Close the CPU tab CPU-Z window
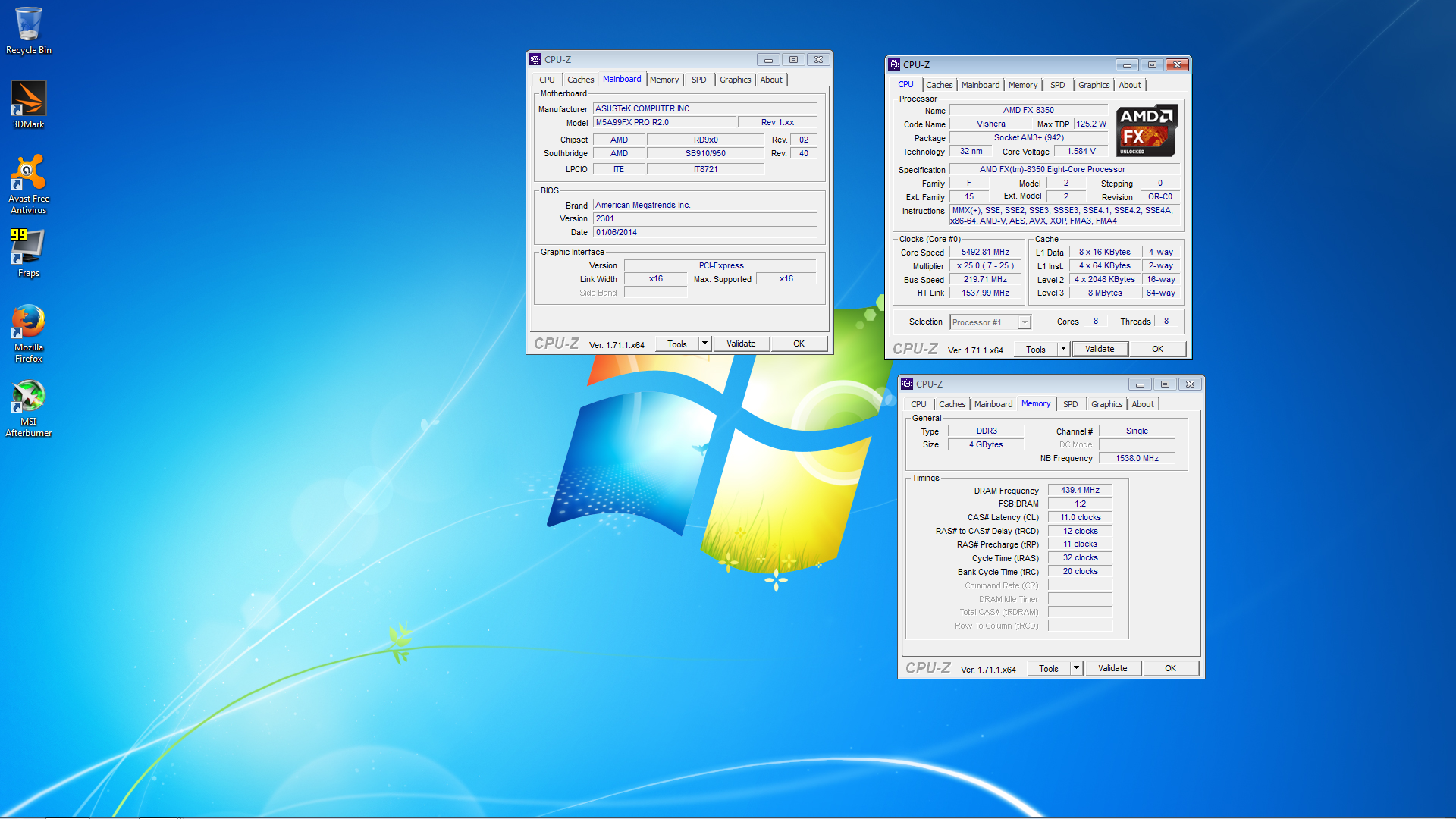Viewport: 1456px width, 819px height. tap(1177, 64)
